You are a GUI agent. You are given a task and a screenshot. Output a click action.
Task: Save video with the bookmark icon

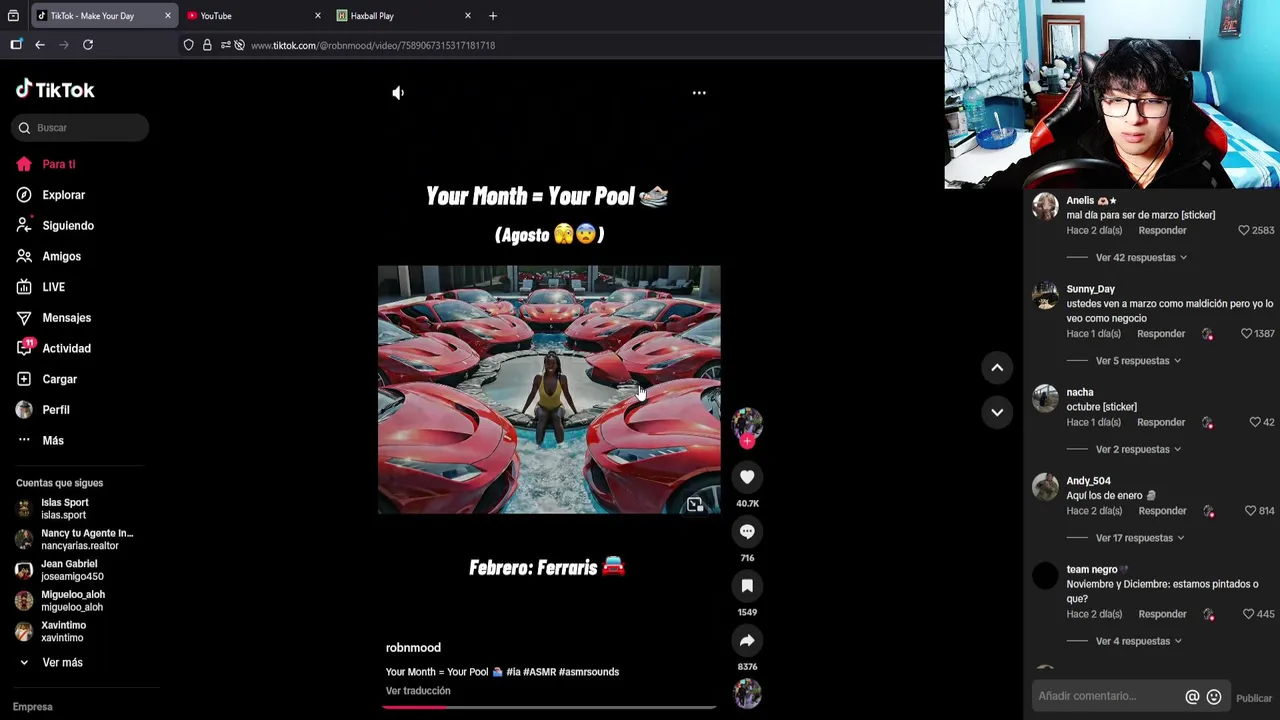[747, 586]
